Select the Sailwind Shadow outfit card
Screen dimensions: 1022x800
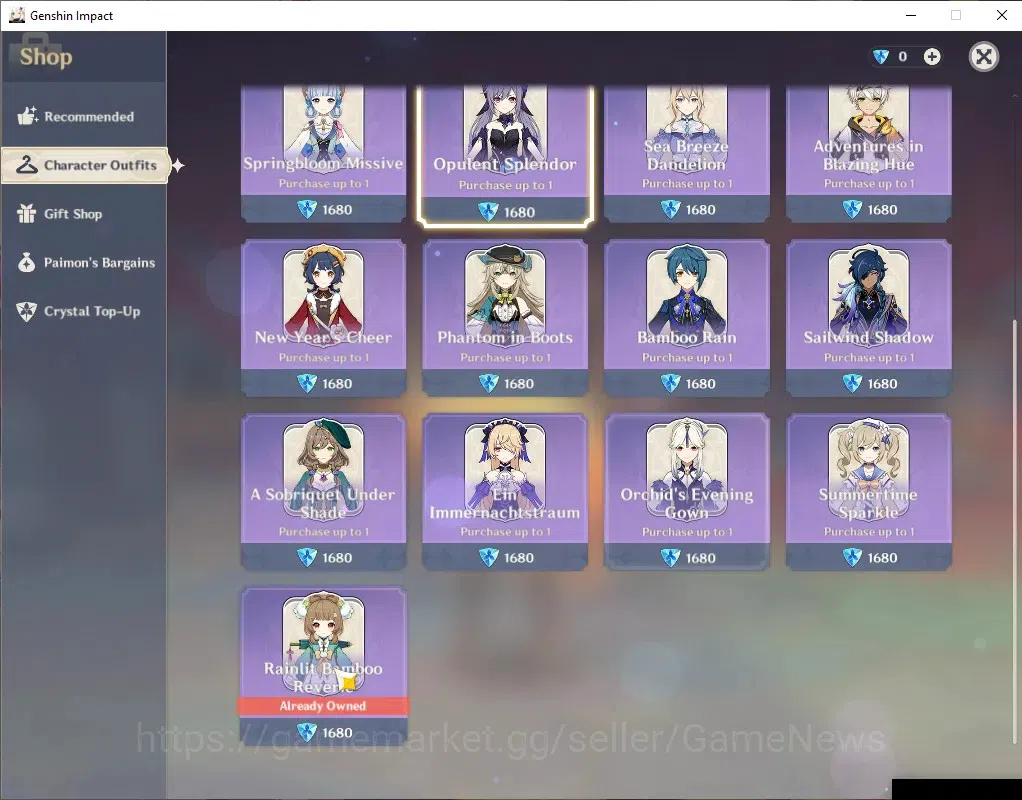pyautogui.click(x=869, y=318)
